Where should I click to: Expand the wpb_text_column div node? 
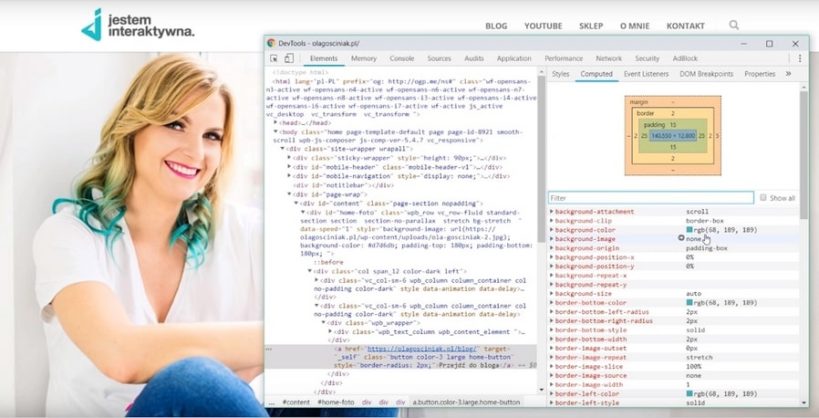tap(330, 332)
